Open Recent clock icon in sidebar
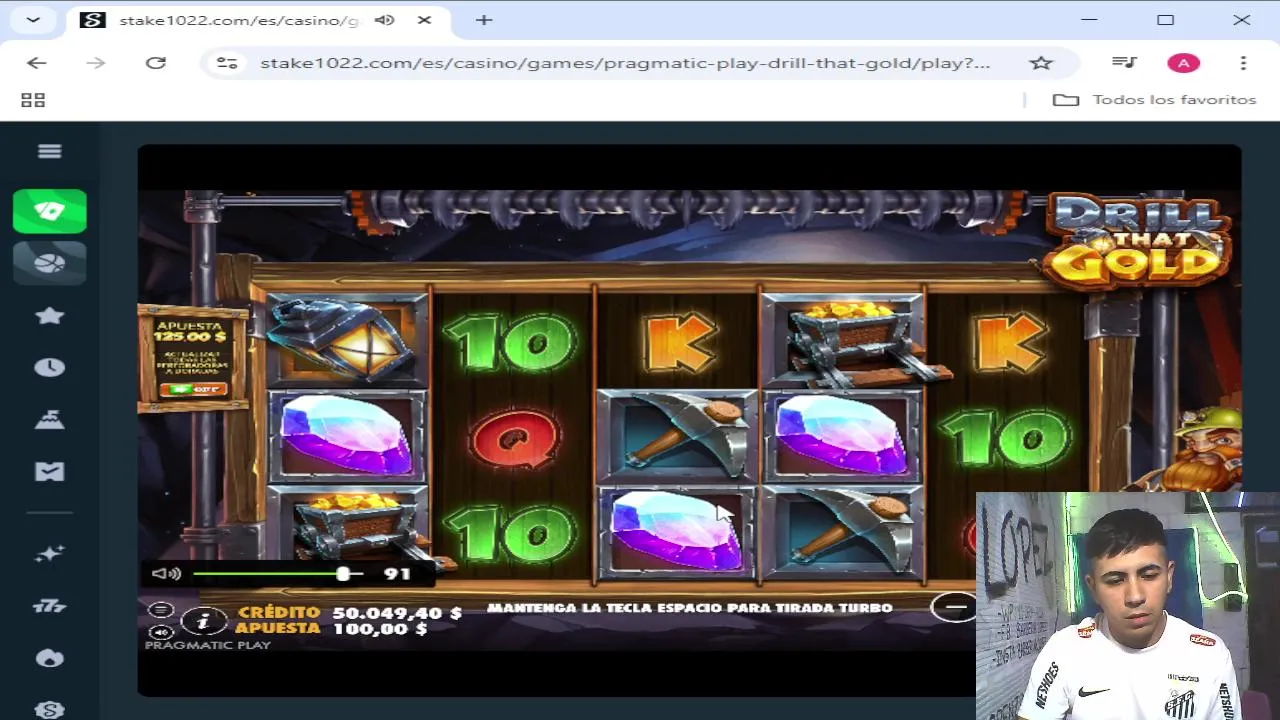 (x=49, y=368)
